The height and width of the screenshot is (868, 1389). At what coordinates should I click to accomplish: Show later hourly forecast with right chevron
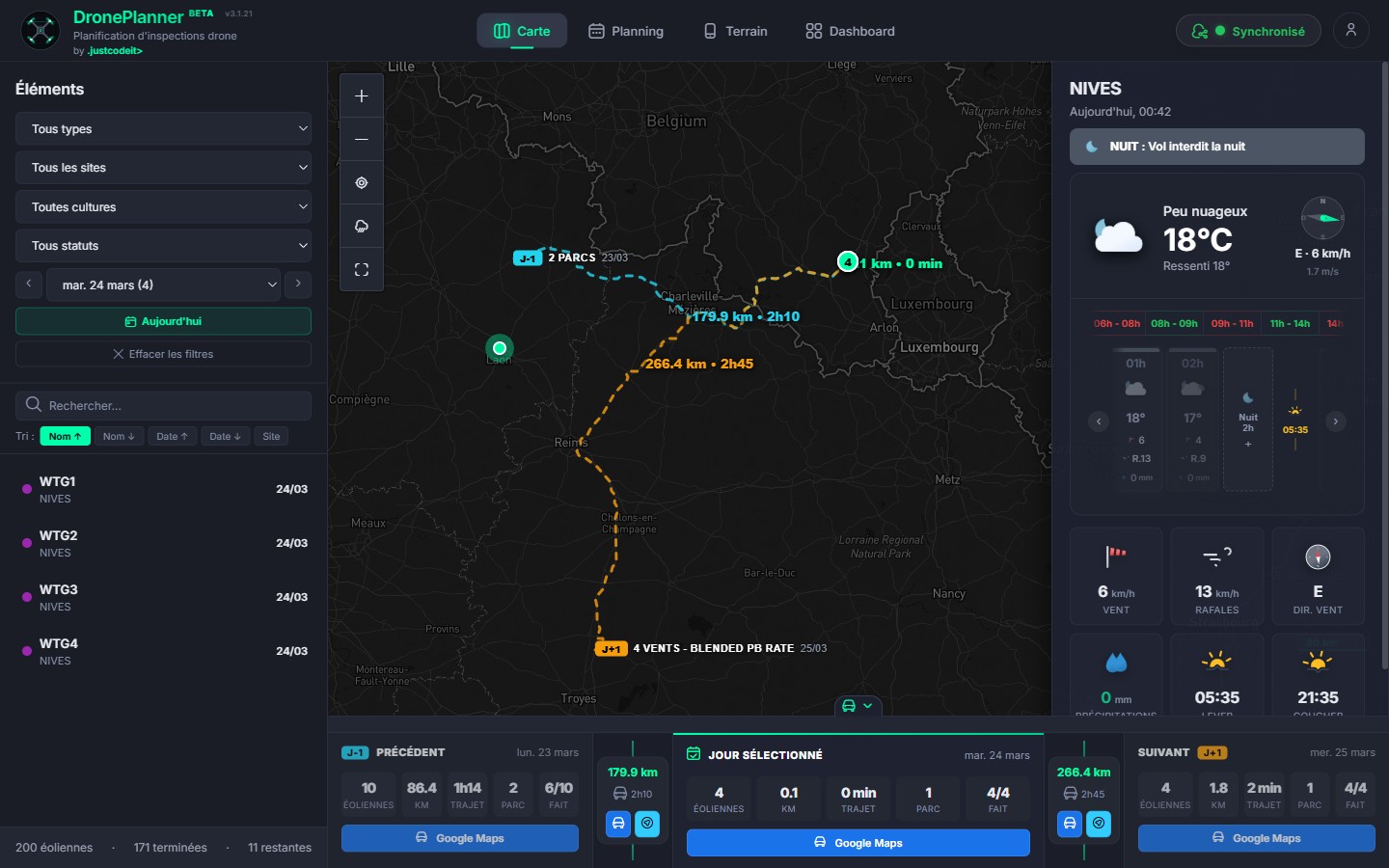coord(1336,421)
